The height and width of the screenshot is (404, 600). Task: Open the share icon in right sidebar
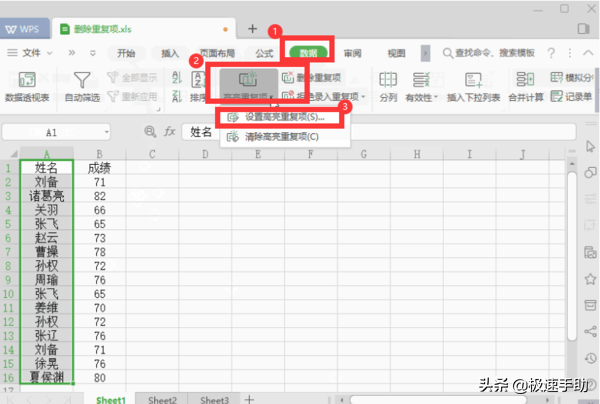(590, 331)
